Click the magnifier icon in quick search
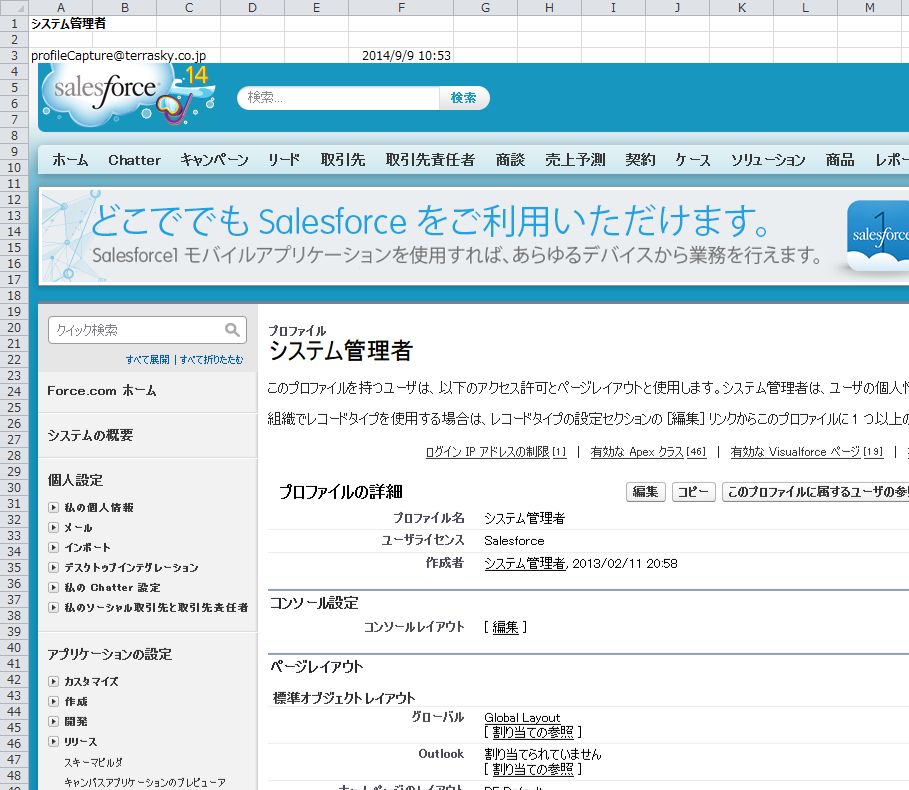 [232, 330]
